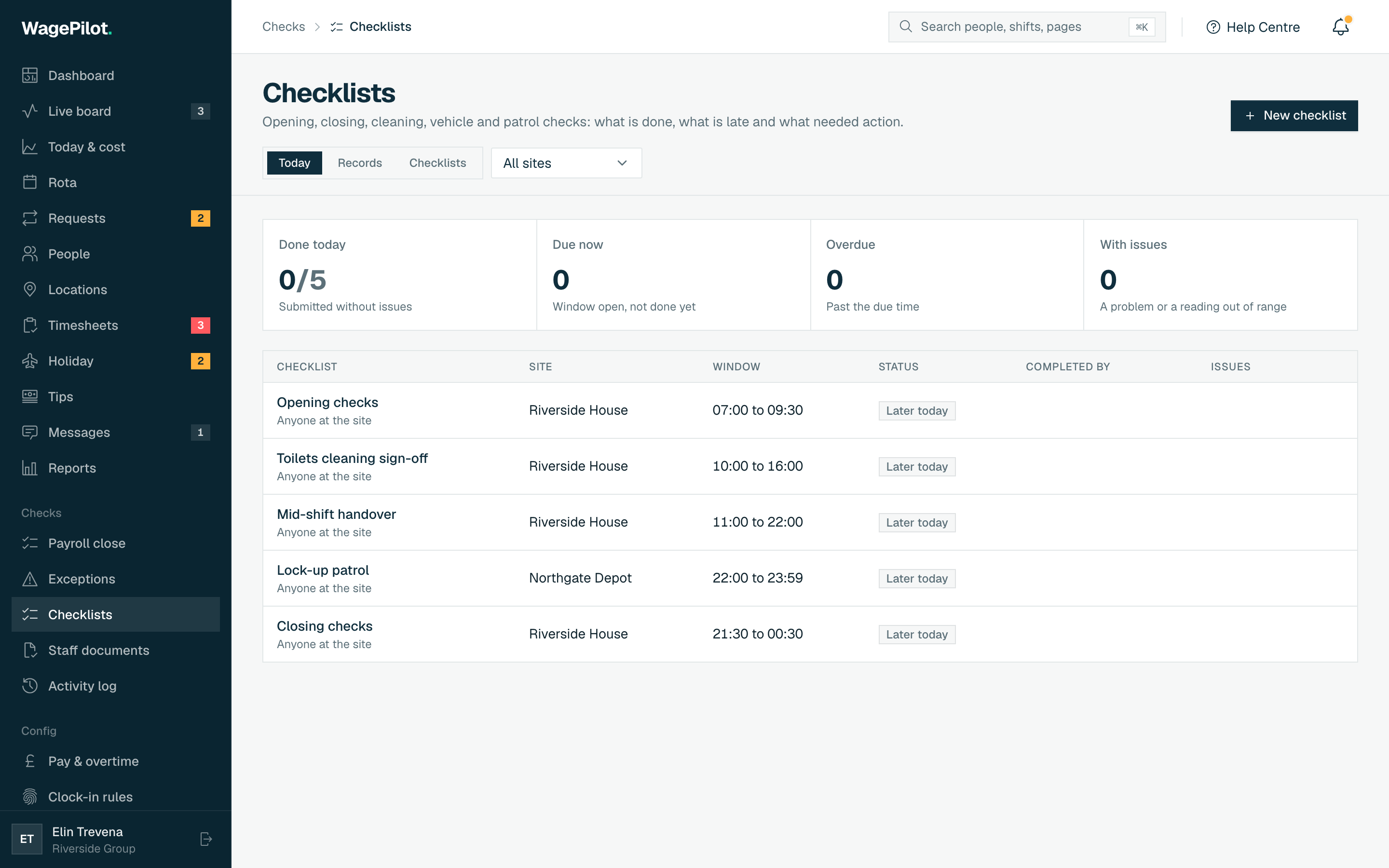Focus the search people, shifts, pages field
The width and height of the screenshot is (1389, 868).
[x=1026, y=27]
